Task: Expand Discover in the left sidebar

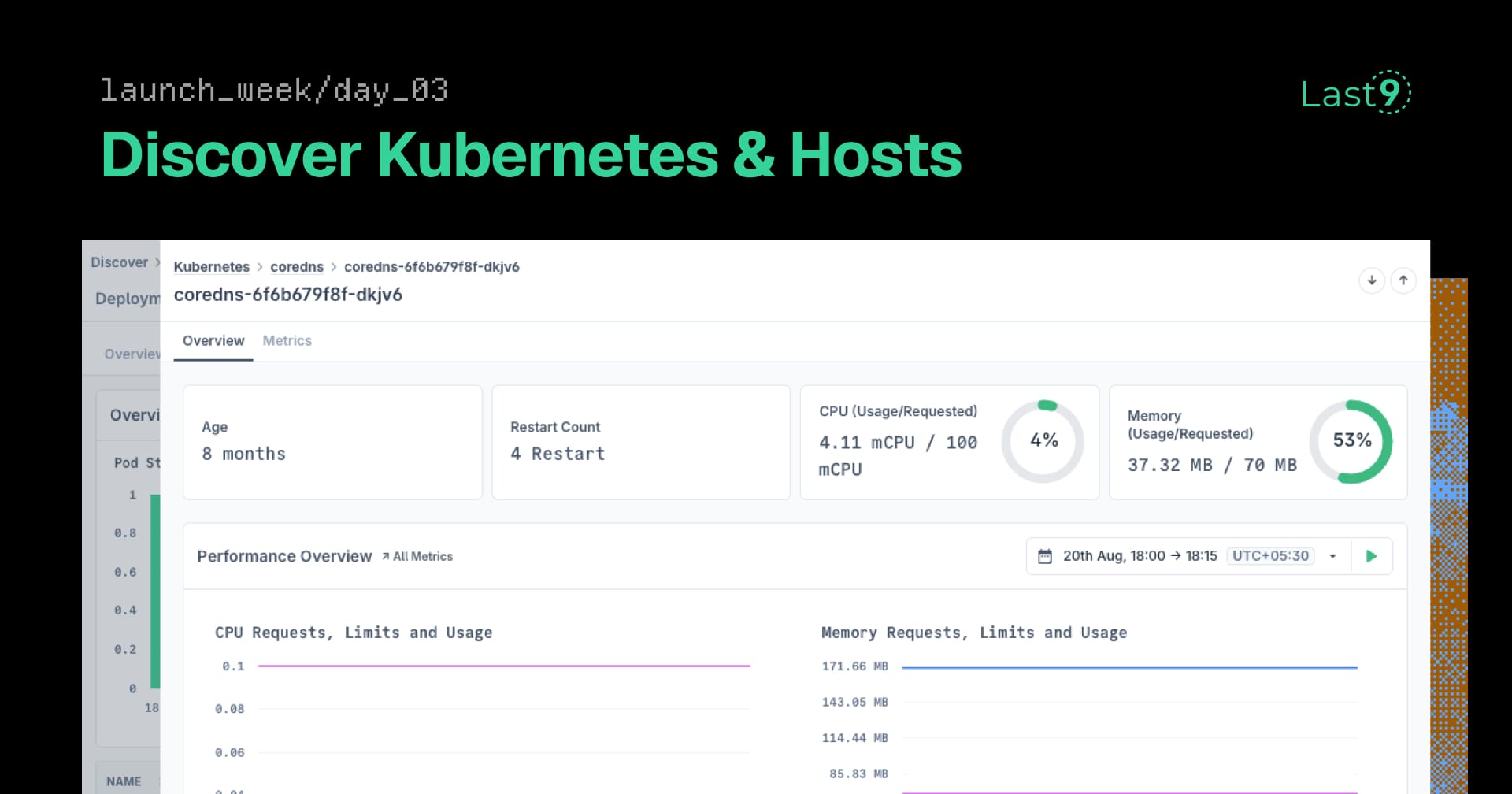Action: click(120, 262)
